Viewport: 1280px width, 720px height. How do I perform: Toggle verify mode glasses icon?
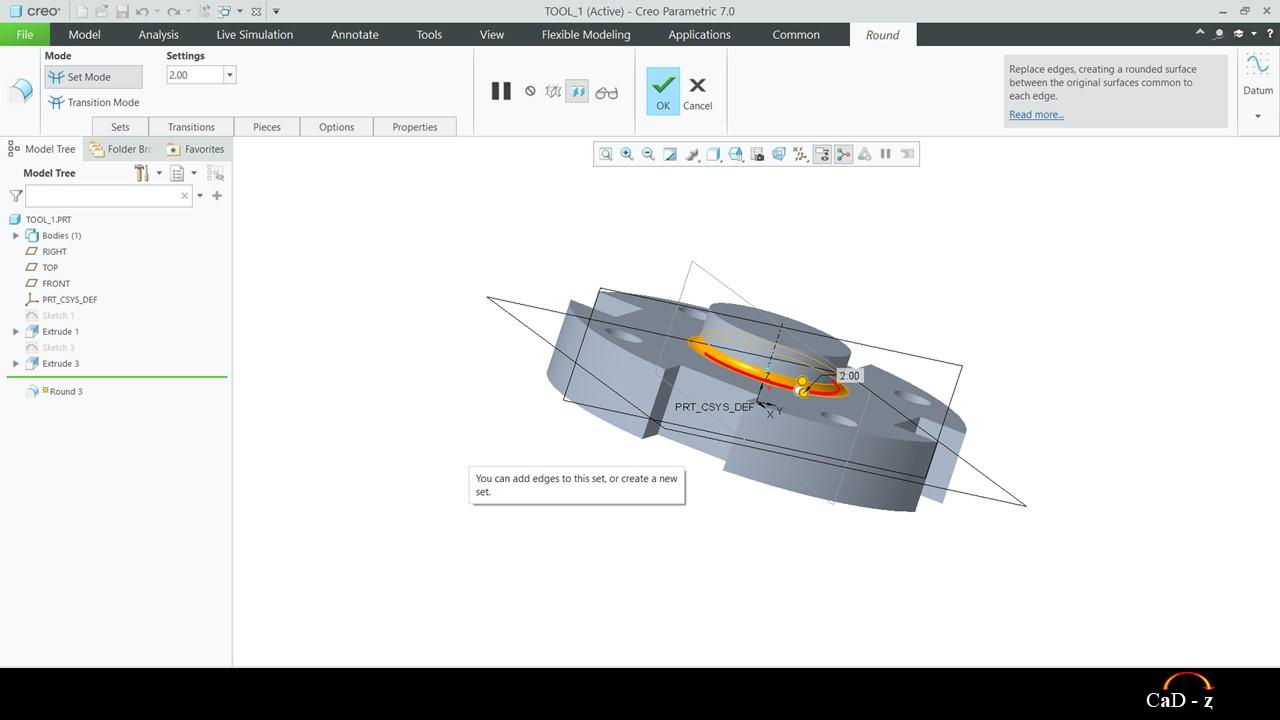pyautogui.click(x=606, y=92)
